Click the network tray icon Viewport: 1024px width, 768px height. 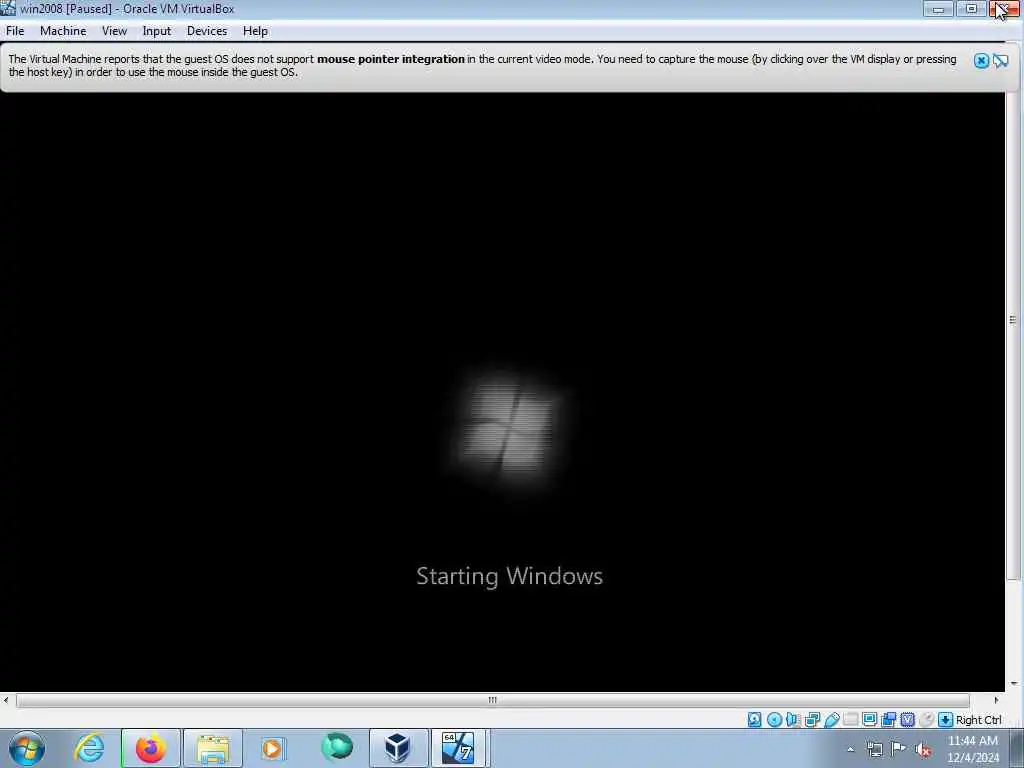874,750
